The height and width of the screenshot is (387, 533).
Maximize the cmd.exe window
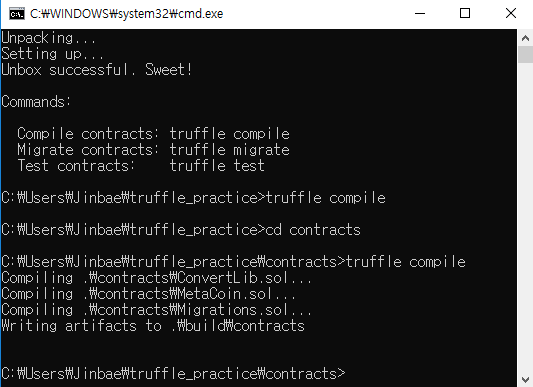pyautogui.click(x=465, y=14)
